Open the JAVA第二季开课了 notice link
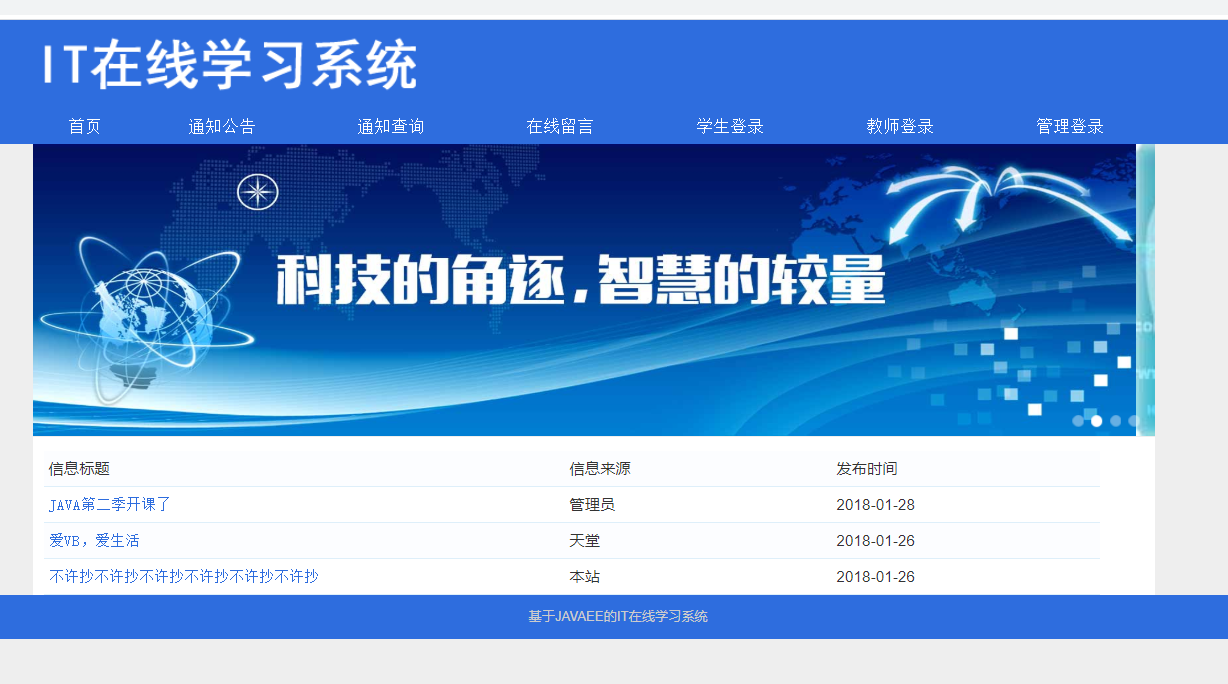 pos(110,505)
